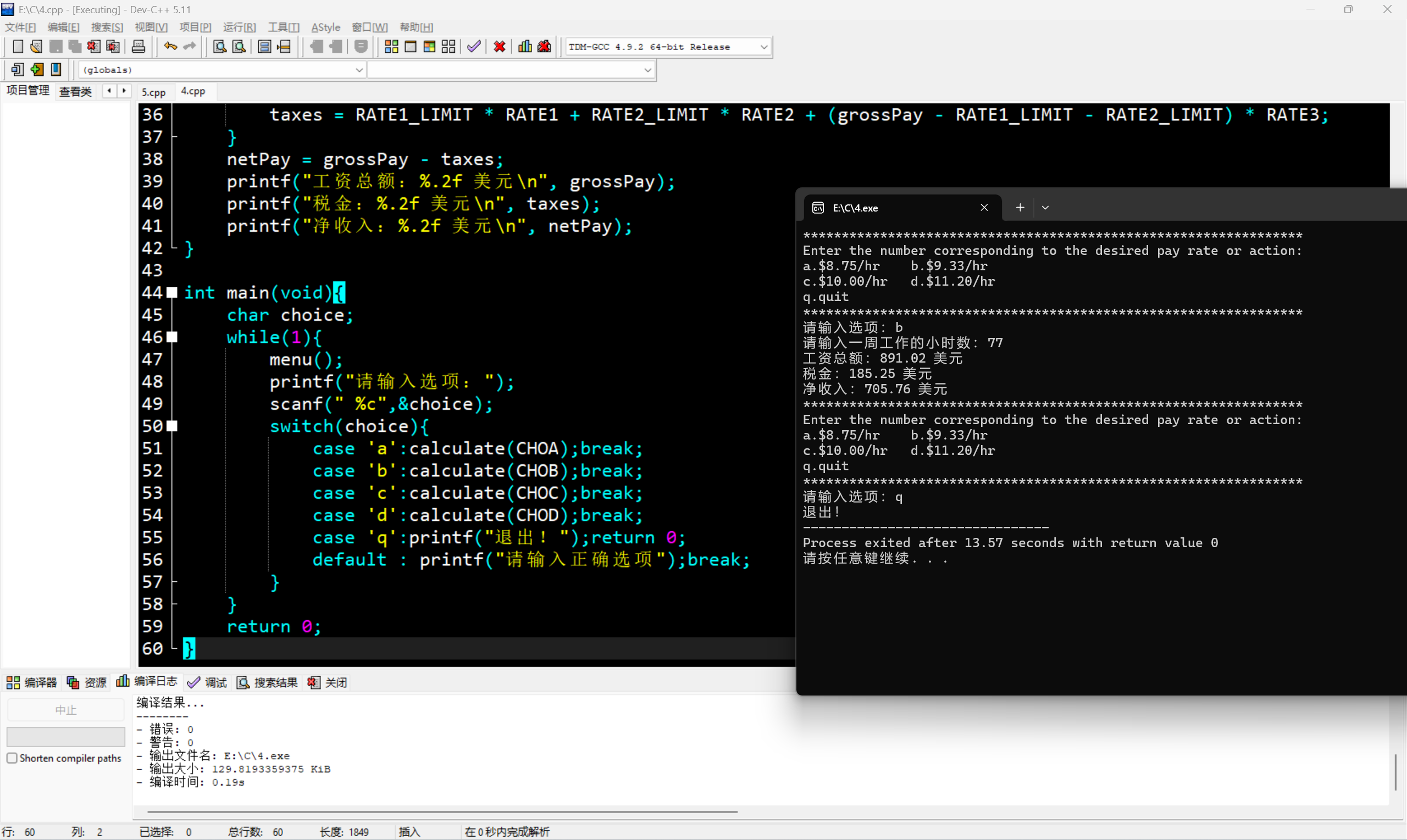Open the 运行[R] menu

pos(239,27)
